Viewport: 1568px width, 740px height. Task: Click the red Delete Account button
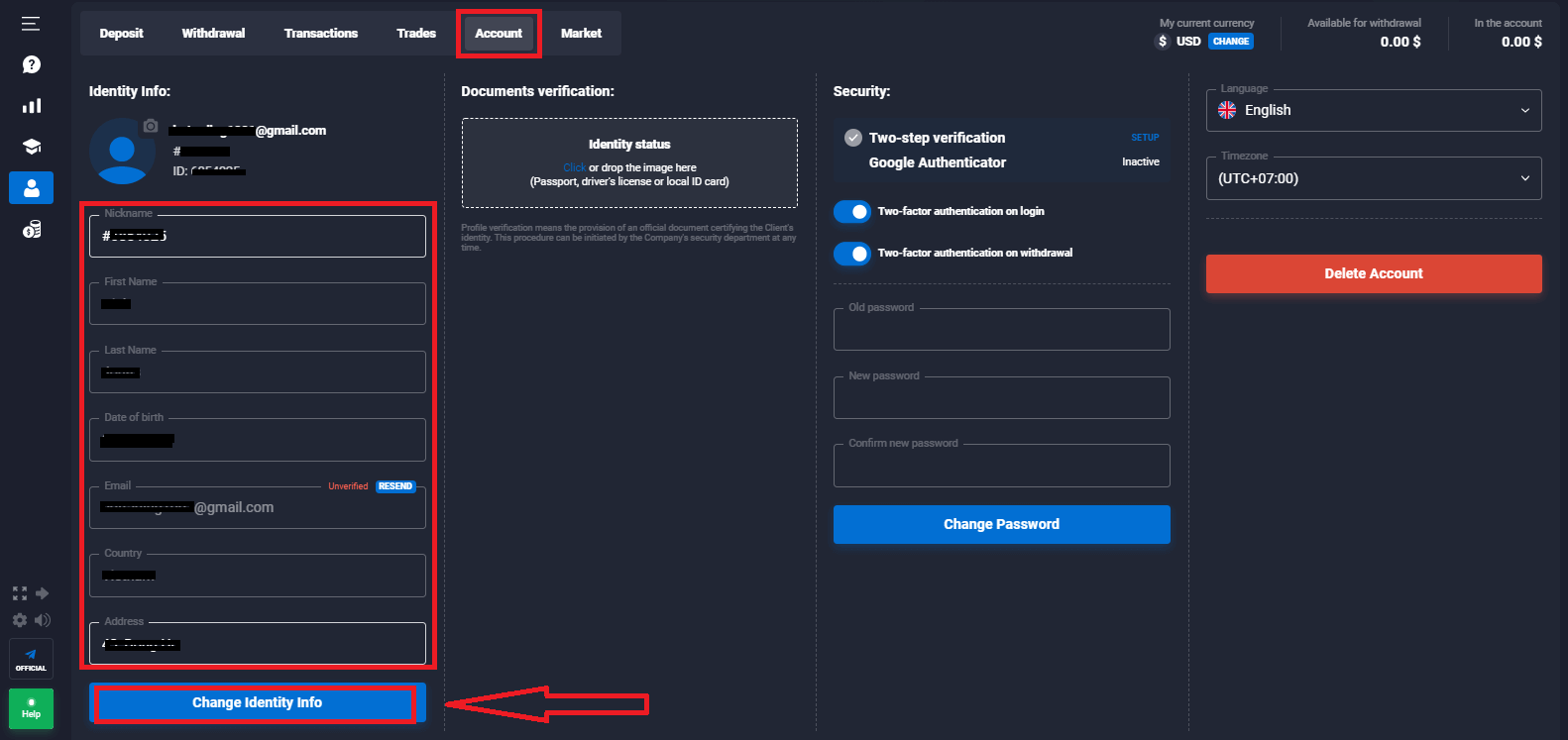(1373, 273)
